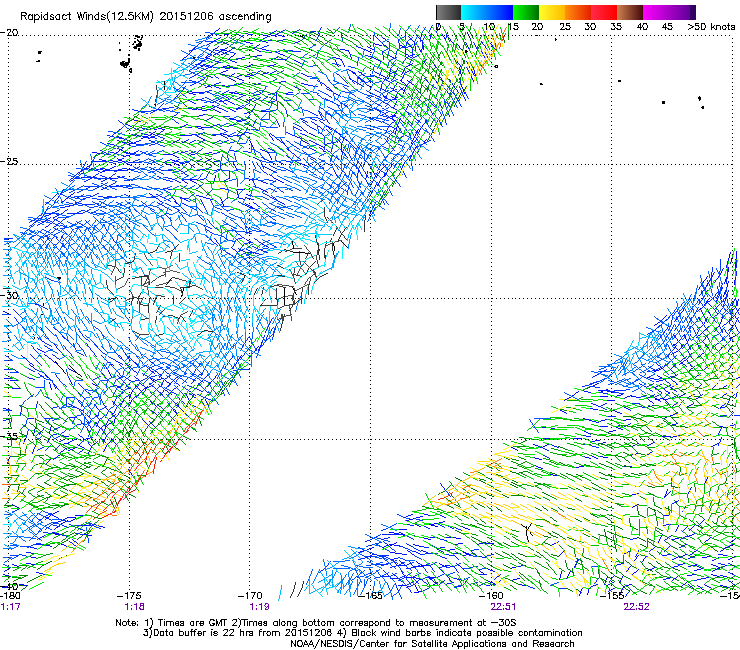This screenshot has height=650, width=740.
Task: Choose the brown 35-40 knots color segment
Action: point(630,12)
